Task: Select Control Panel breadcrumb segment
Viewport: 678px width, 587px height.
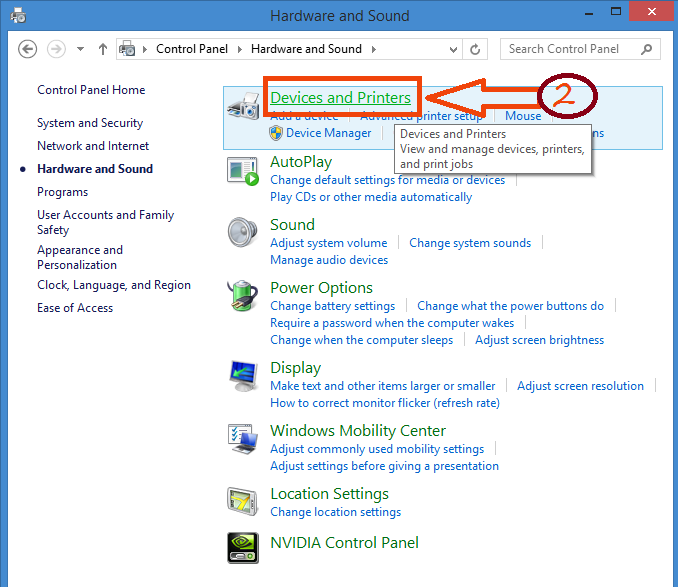Action: pyautogui.click(x=192, y=49)
